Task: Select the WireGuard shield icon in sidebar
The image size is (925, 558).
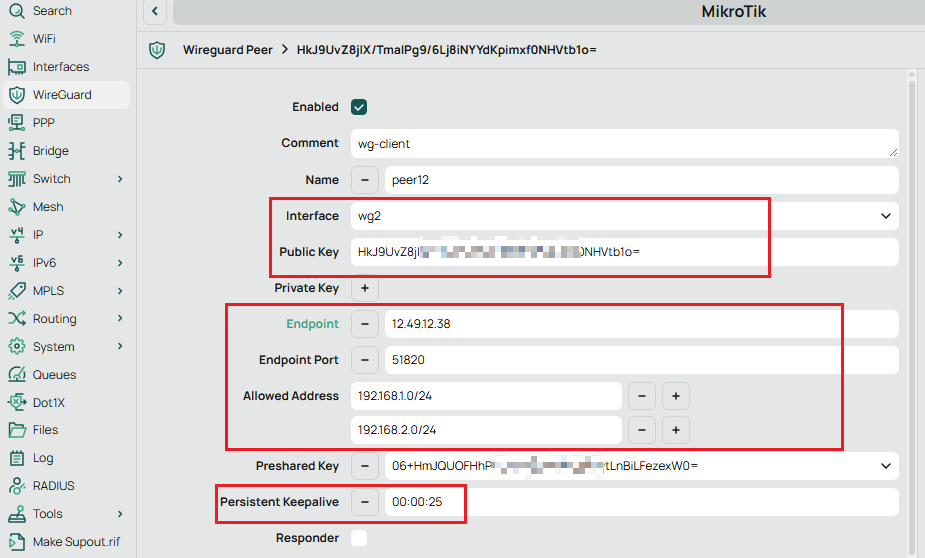Action: tap(17, 95)
